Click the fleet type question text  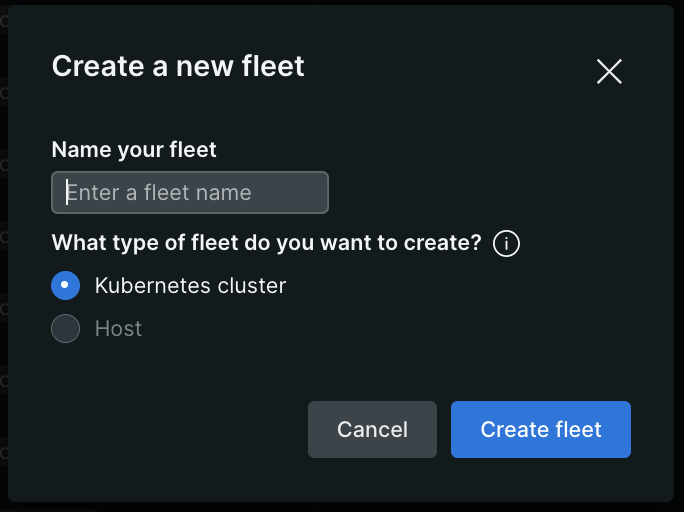click(x=266, y=243)
